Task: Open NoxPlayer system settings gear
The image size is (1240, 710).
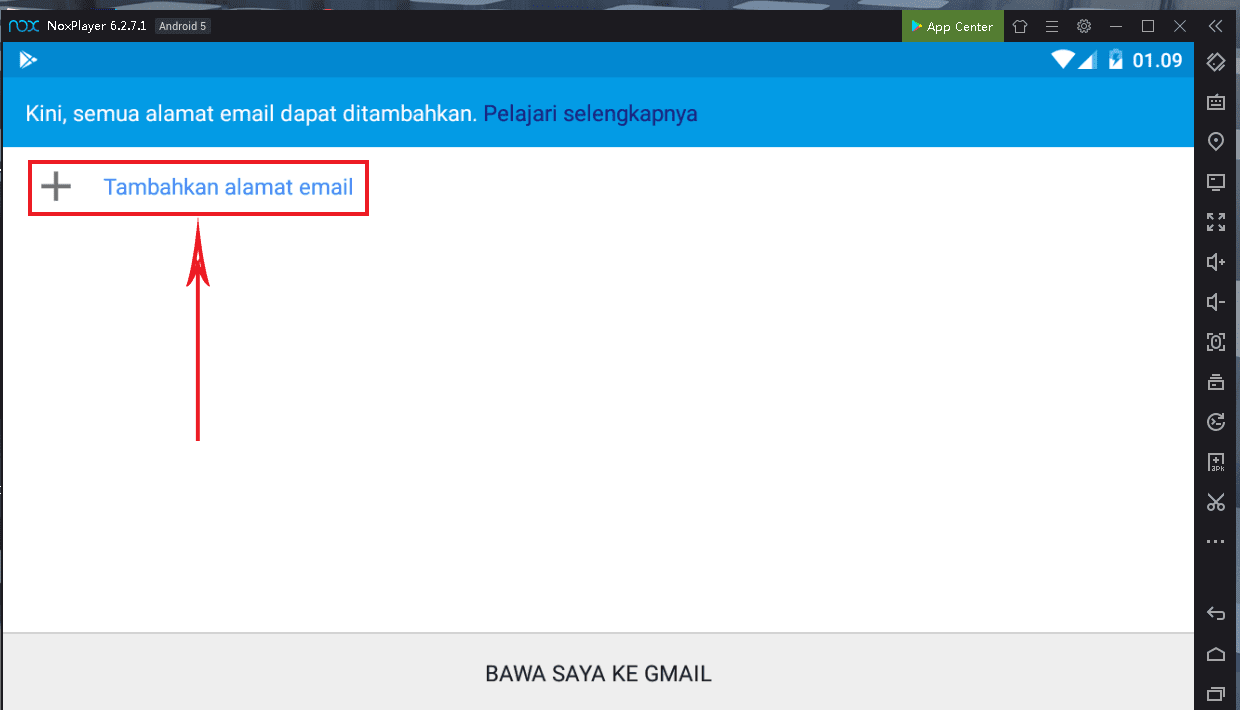Action: pos(1083,26)
